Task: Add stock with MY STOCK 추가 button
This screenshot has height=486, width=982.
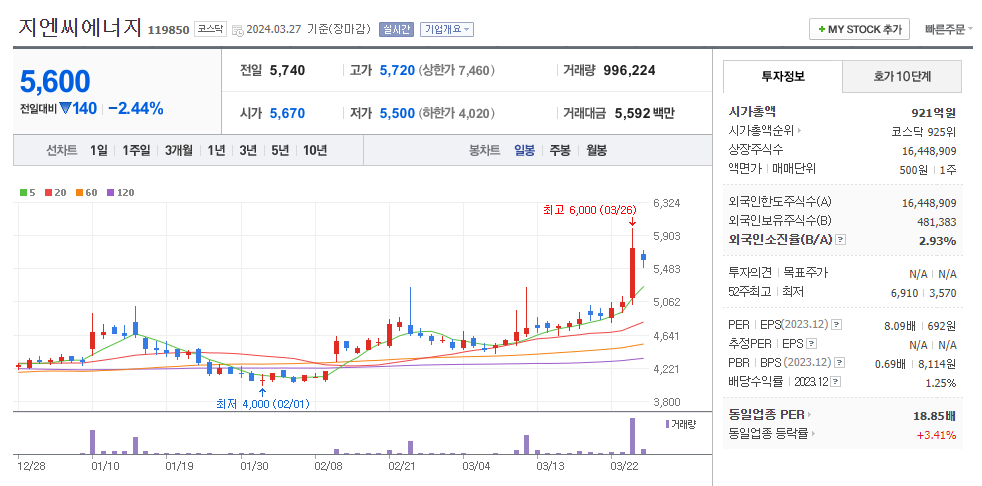Action: (x=859, y=29)
